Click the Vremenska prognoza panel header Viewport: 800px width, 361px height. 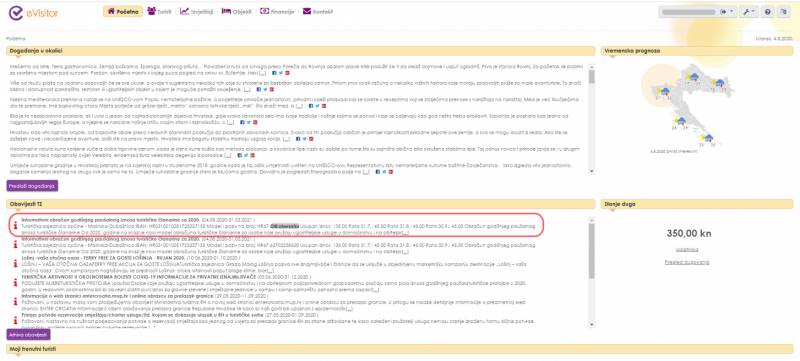click(x=697, y=51)
